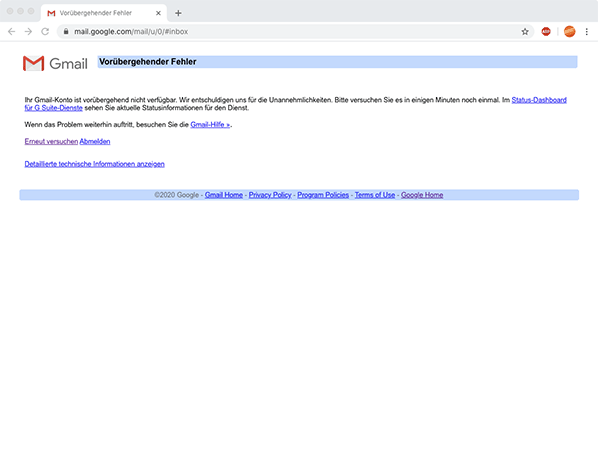Click the Abmelden link
Viewport: 598px width, 458px height.
point(95,141)
